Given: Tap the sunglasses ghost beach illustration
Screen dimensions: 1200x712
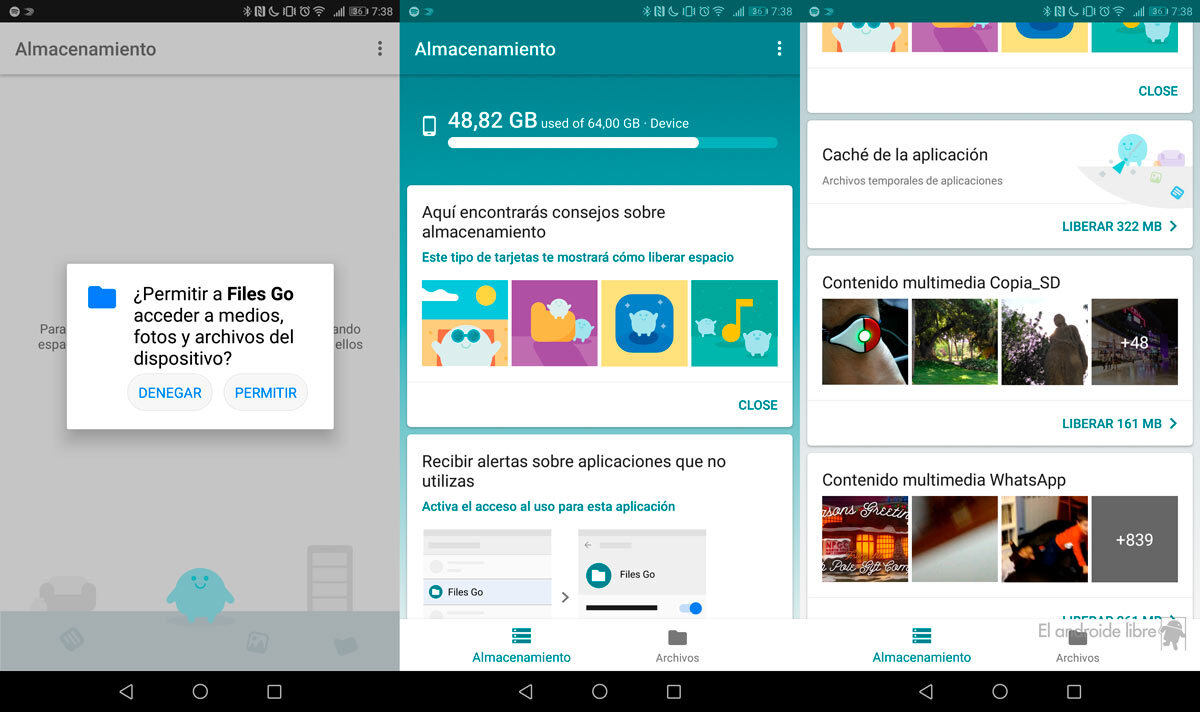Looking at the screenshot, I should click(464, 323).
